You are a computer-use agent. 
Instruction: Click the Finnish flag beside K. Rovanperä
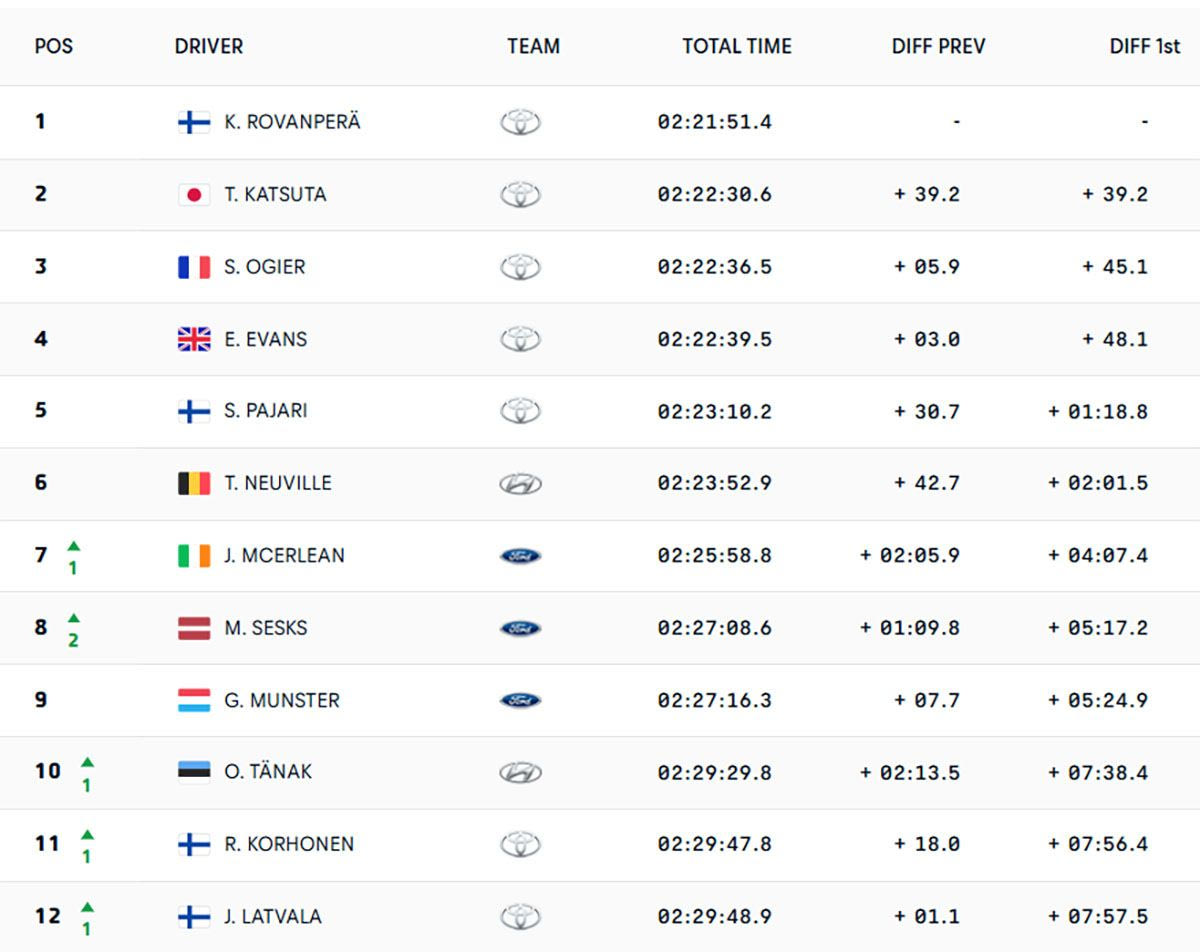194,122
